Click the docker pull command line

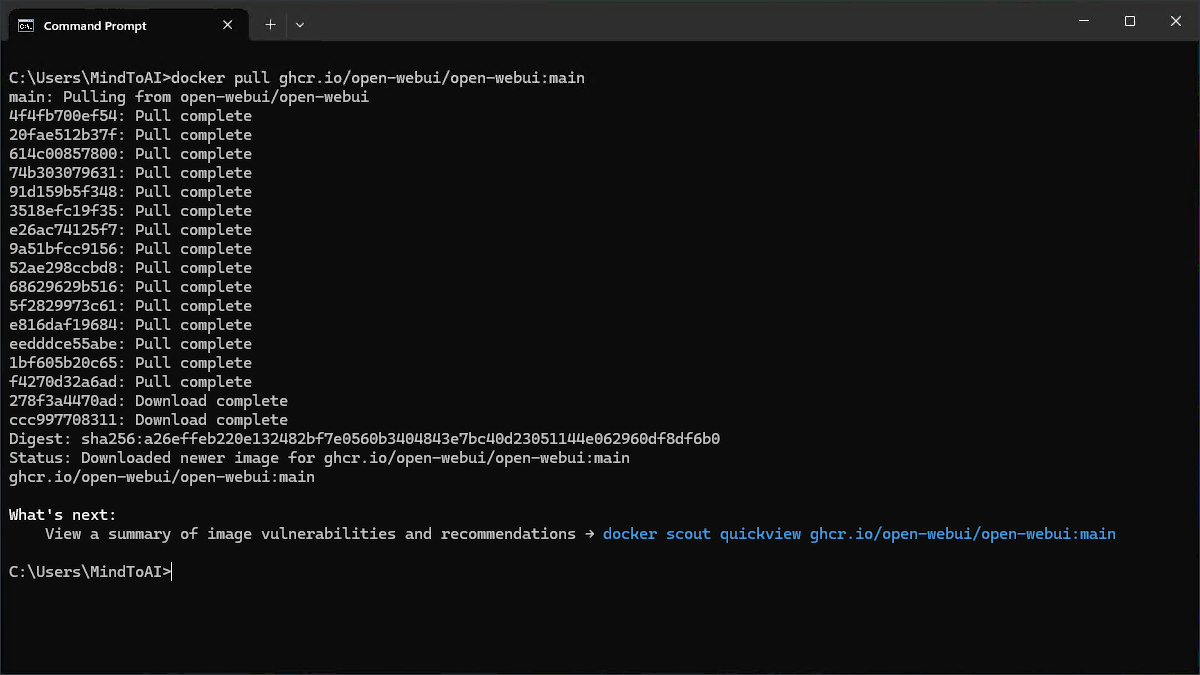coord(297,78)
